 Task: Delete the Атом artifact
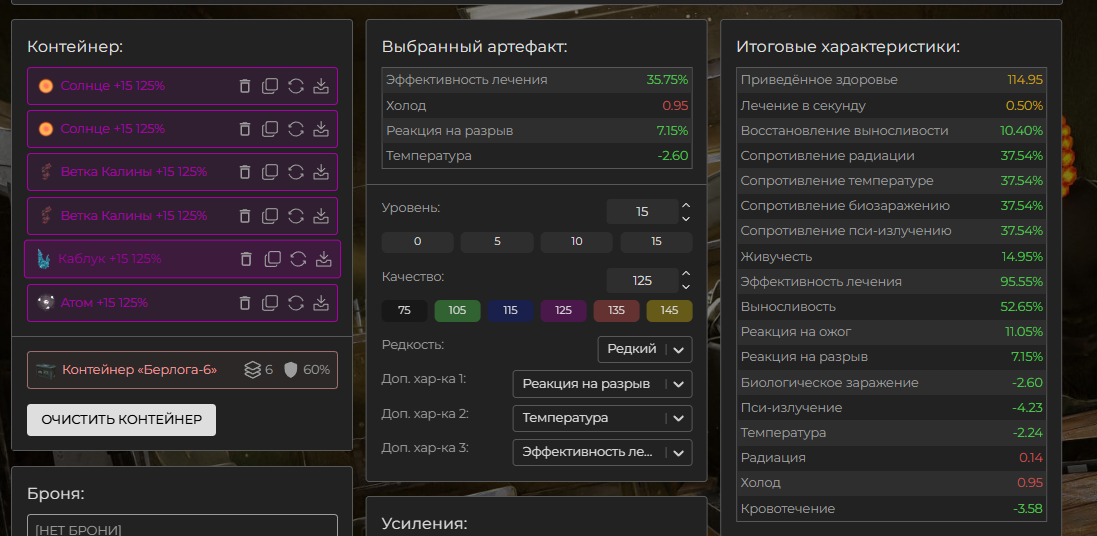pos(245,303)
